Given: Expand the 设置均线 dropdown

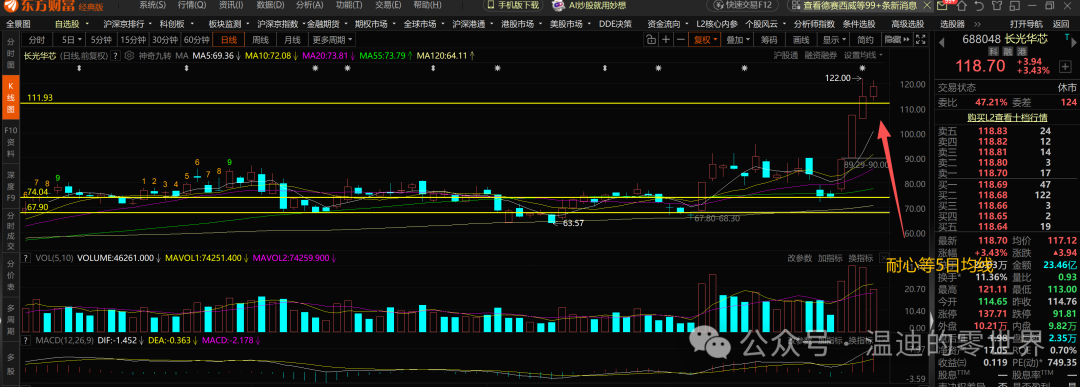Looking at the screenshot, I should (x=861, y=55).
